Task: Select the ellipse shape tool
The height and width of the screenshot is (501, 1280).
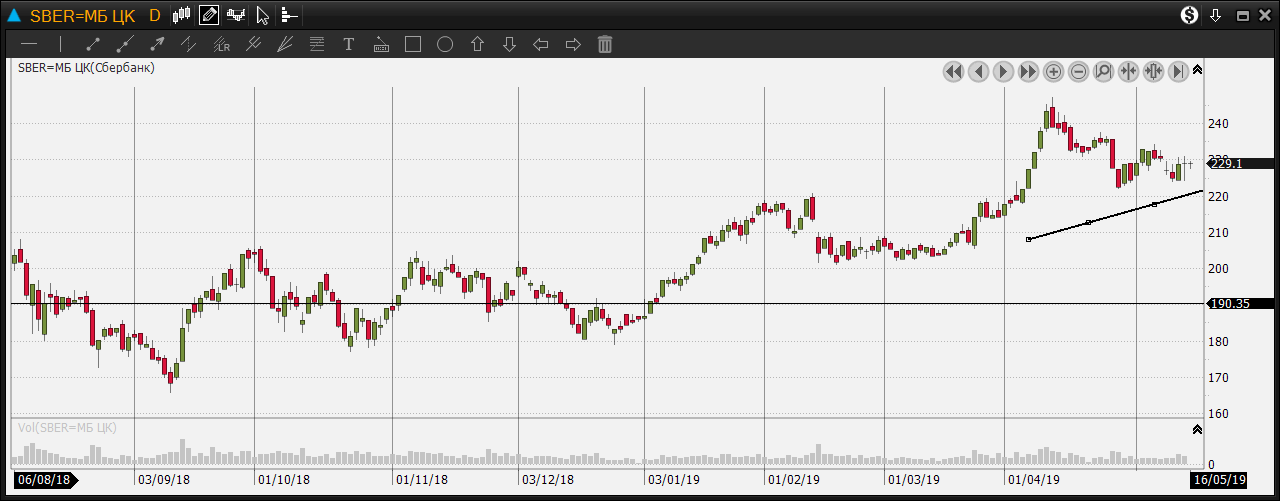Action: point(445,44)
